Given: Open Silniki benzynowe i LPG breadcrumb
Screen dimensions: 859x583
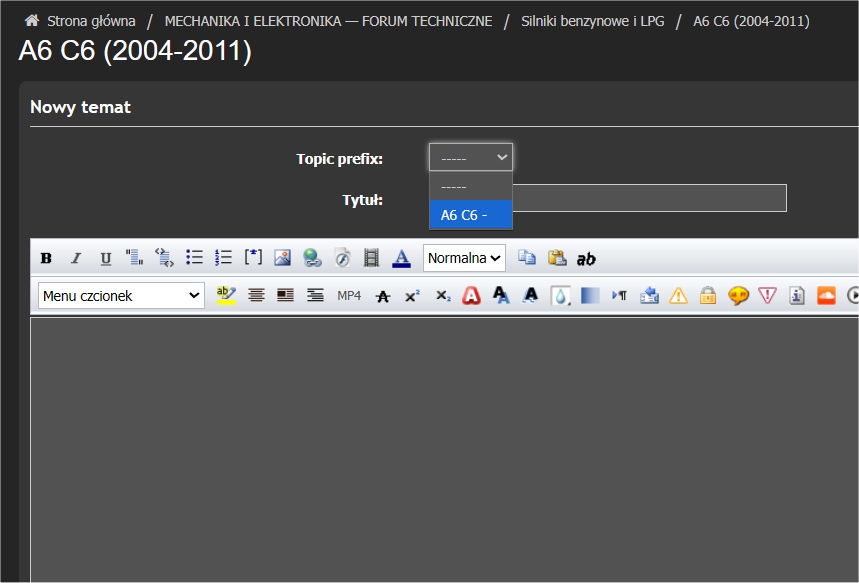Looking at the screenshot, I should pos(592,21).
